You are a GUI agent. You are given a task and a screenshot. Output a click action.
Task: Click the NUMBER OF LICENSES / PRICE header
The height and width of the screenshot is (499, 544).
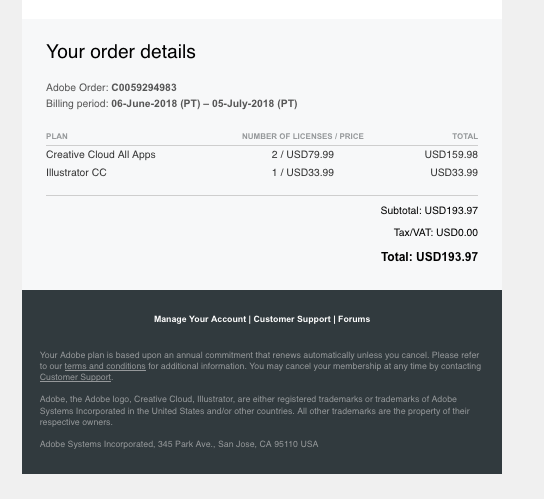pyautogui.click(x=303, y=136)
